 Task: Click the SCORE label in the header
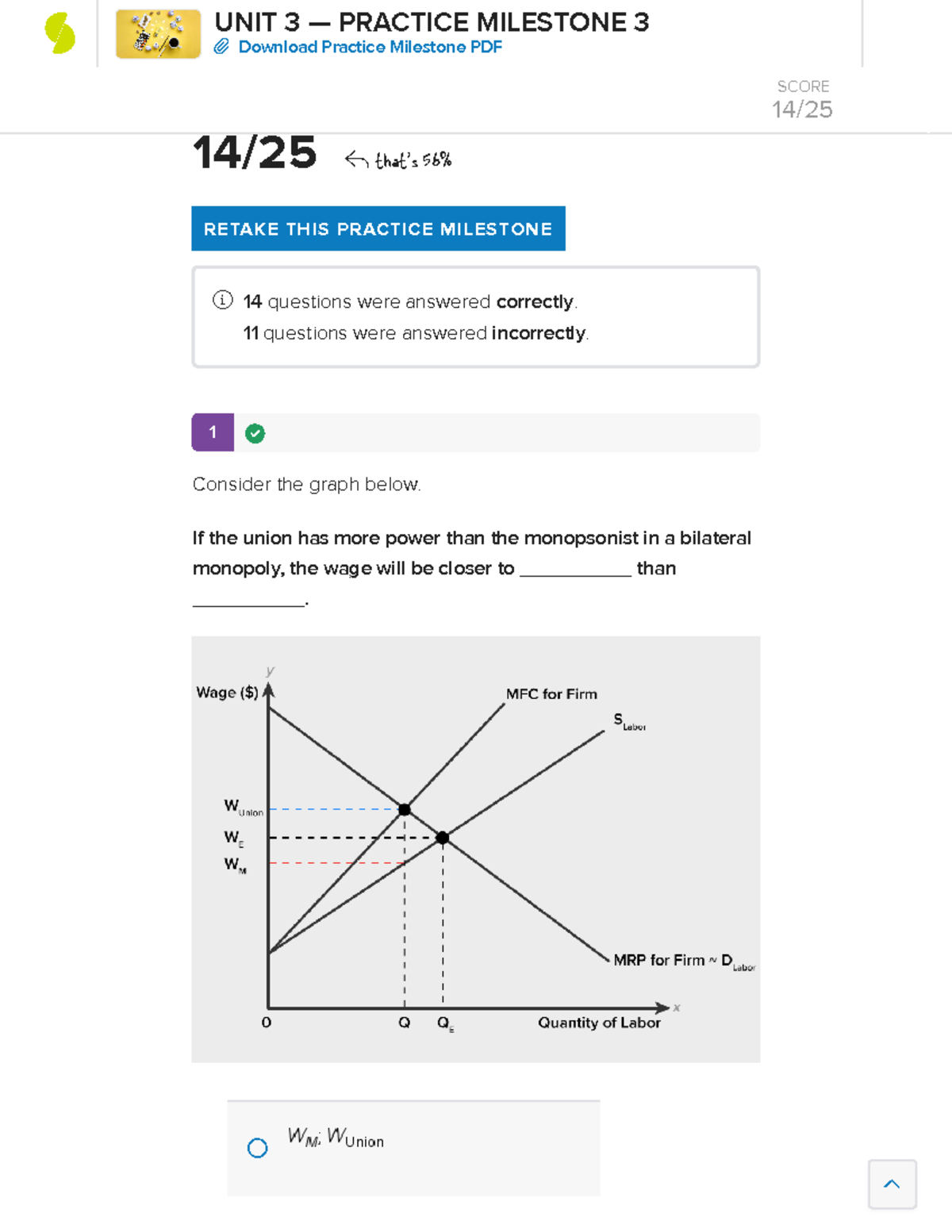pyautogui.click(x=803, y=86)
